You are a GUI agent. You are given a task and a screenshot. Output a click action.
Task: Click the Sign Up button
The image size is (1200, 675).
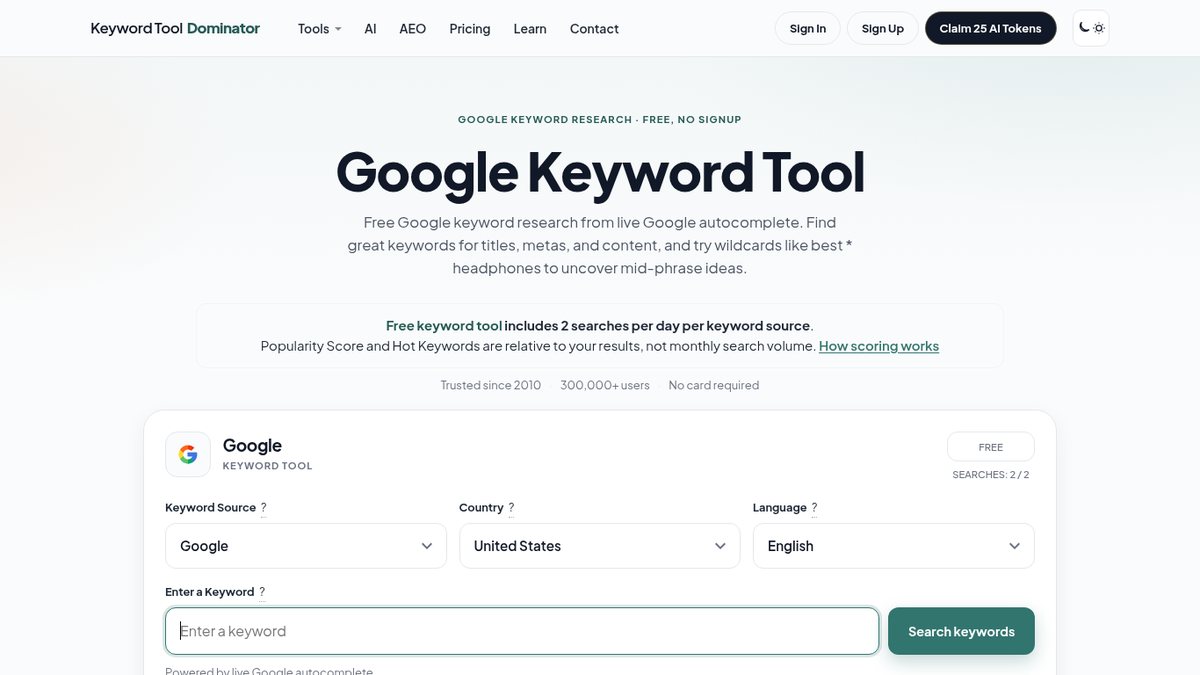pos(883,28)
